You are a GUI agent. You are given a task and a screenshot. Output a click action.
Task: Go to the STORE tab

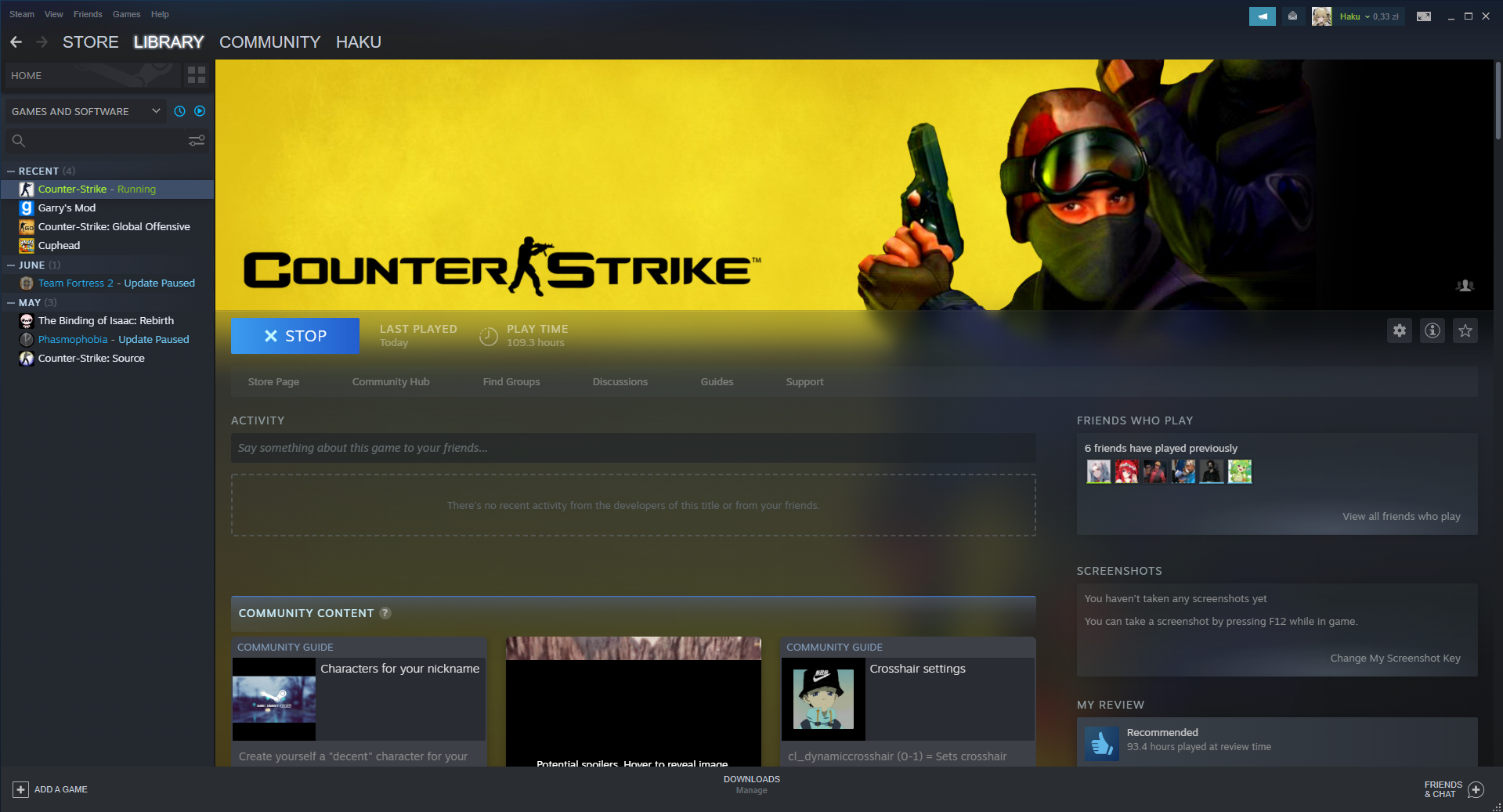coord(91,42)
